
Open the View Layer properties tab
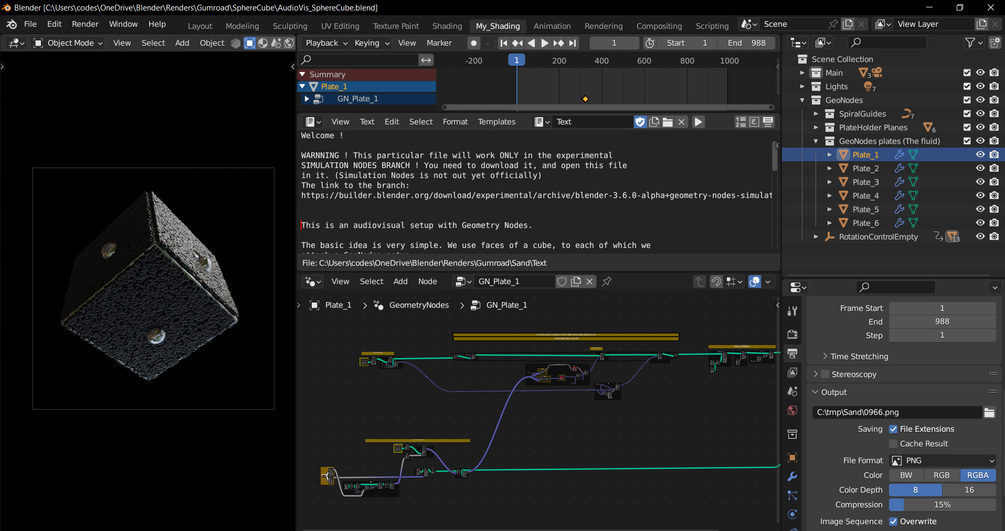tap(793, 373)
